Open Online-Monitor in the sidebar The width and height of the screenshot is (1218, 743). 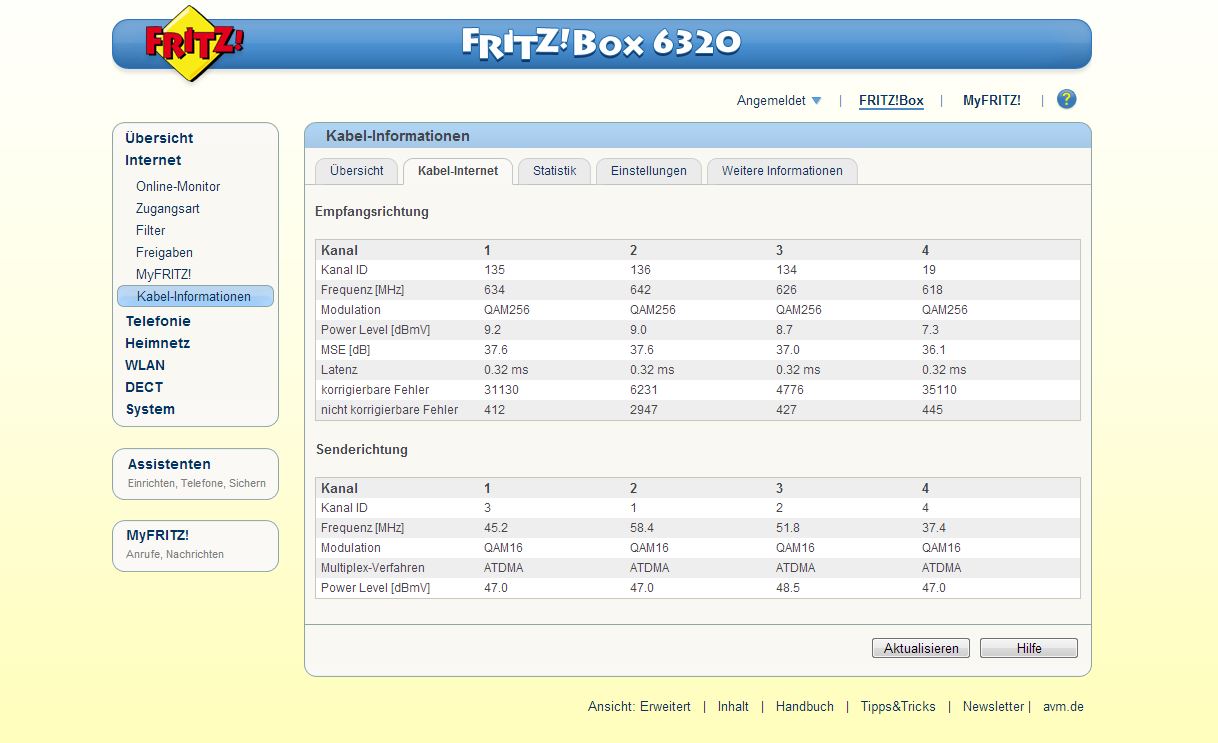(178, 186)
